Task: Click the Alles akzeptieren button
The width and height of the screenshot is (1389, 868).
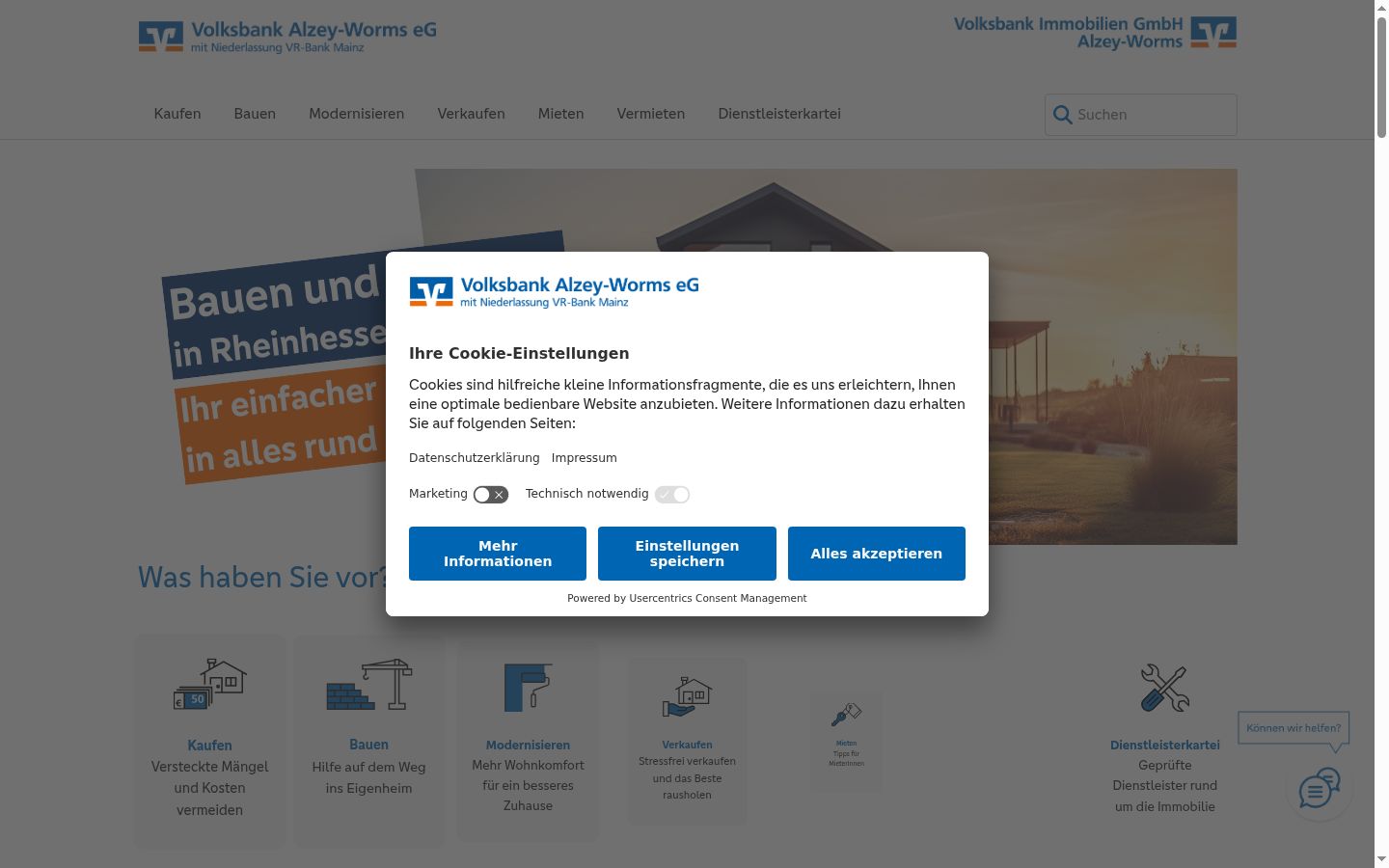Action: tap(877, 554)
